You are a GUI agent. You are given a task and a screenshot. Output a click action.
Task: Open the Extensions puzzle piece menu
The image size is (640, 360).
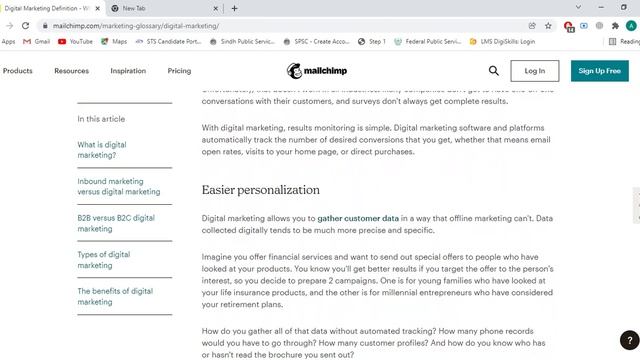(615, 26)
